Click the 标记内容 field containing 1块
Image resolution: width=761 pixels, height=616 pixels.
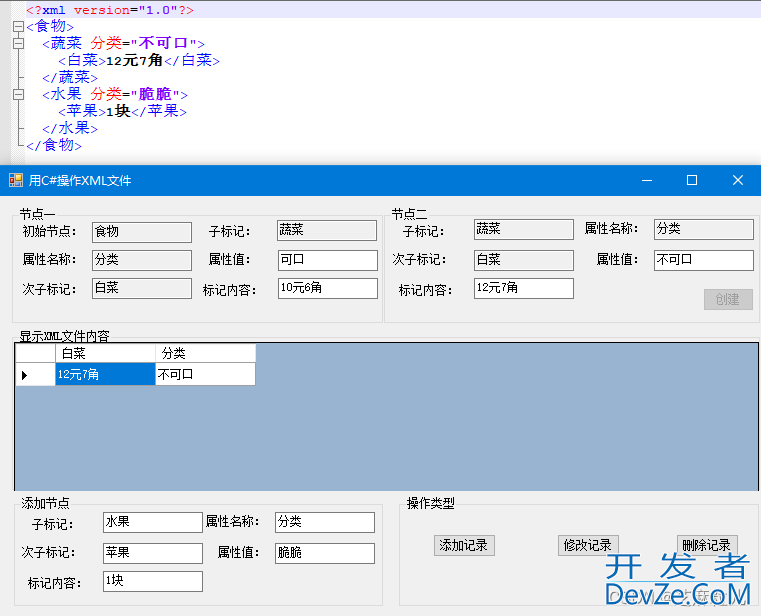click(153, 582)
